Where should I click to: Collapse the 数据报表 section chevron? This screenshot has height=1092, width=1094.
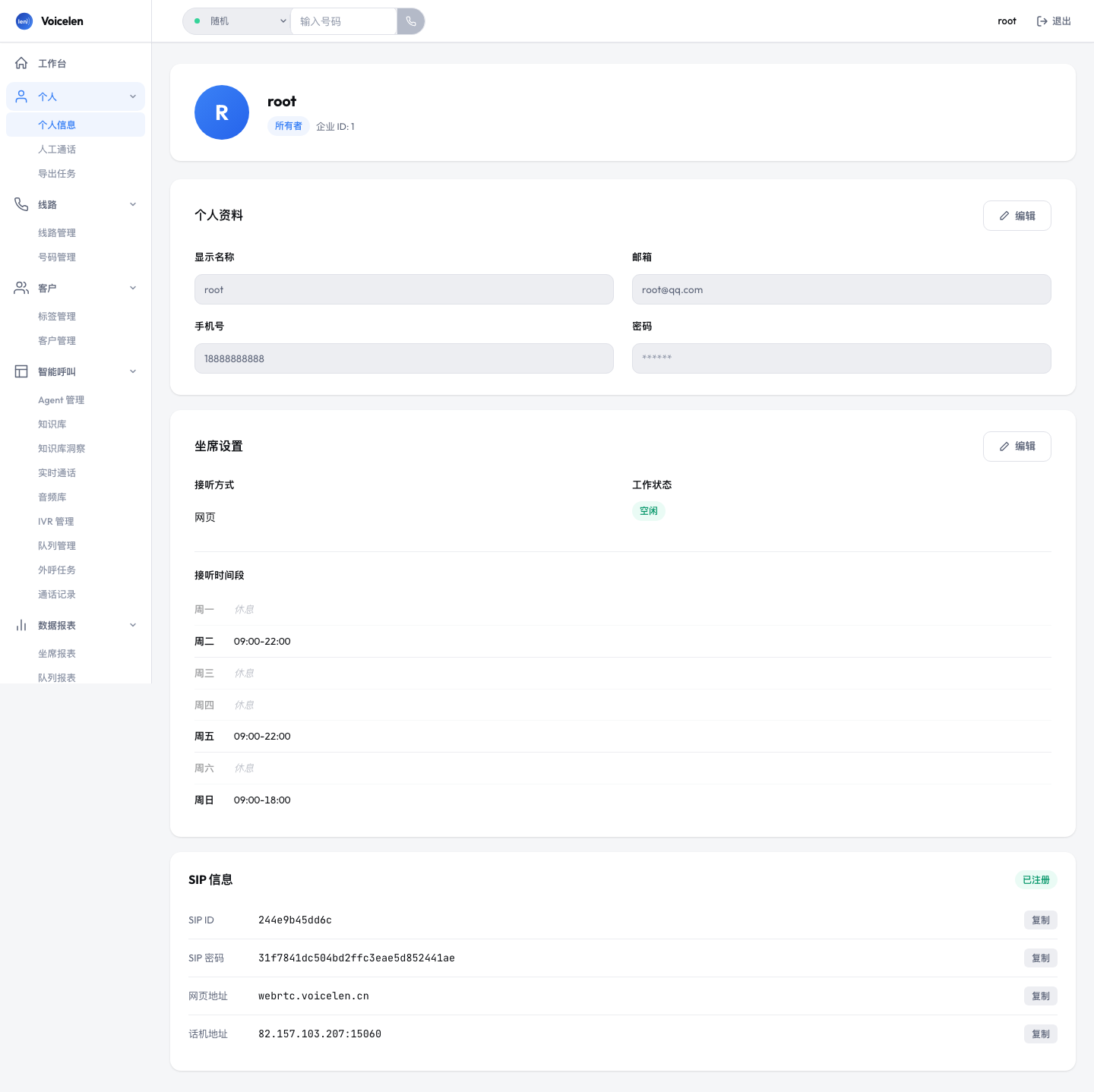point(133,625)
